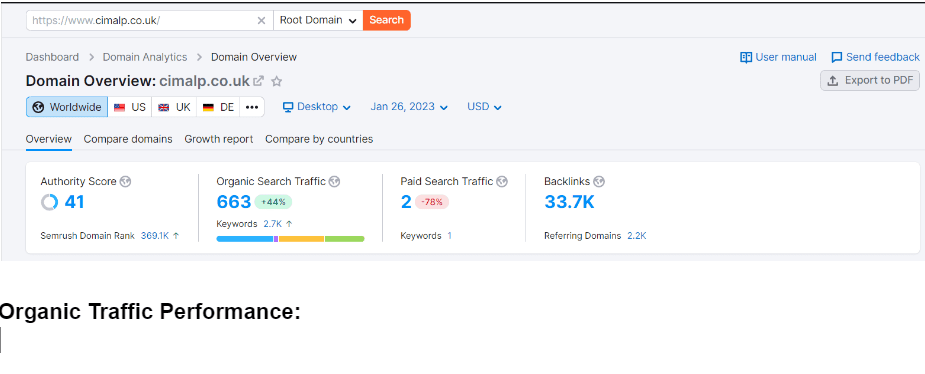Switch to Compare domains tab

pyautogui.click(x=128, y=139)
